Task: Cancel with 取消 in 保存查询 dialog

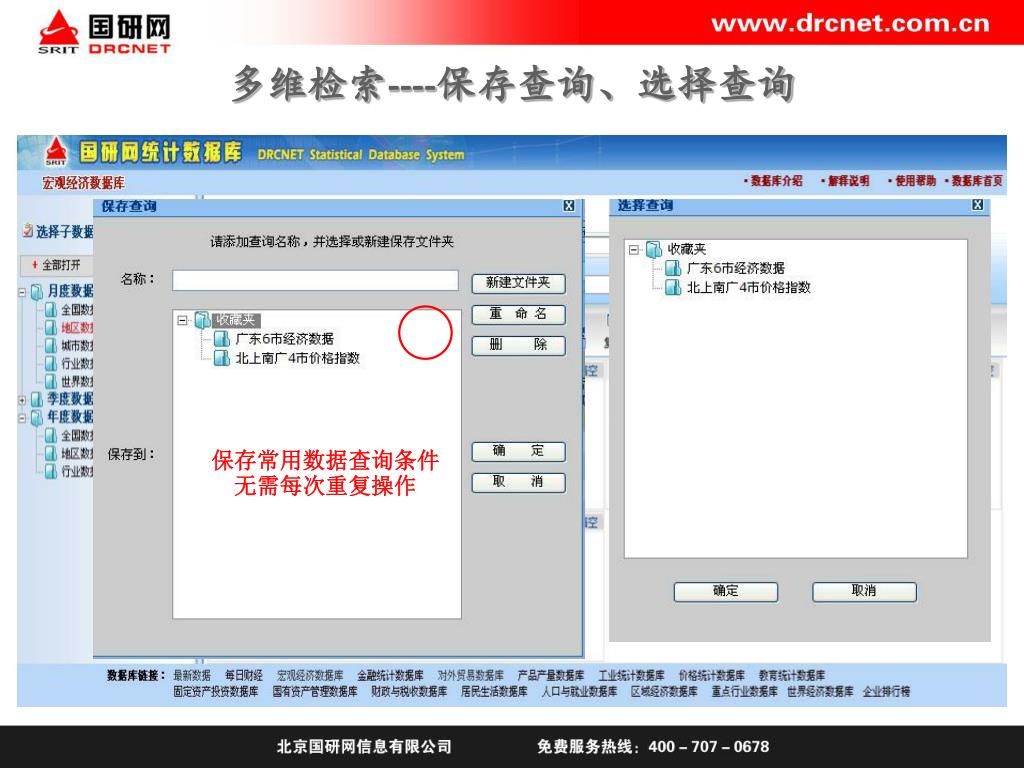Action: [519, 482]
